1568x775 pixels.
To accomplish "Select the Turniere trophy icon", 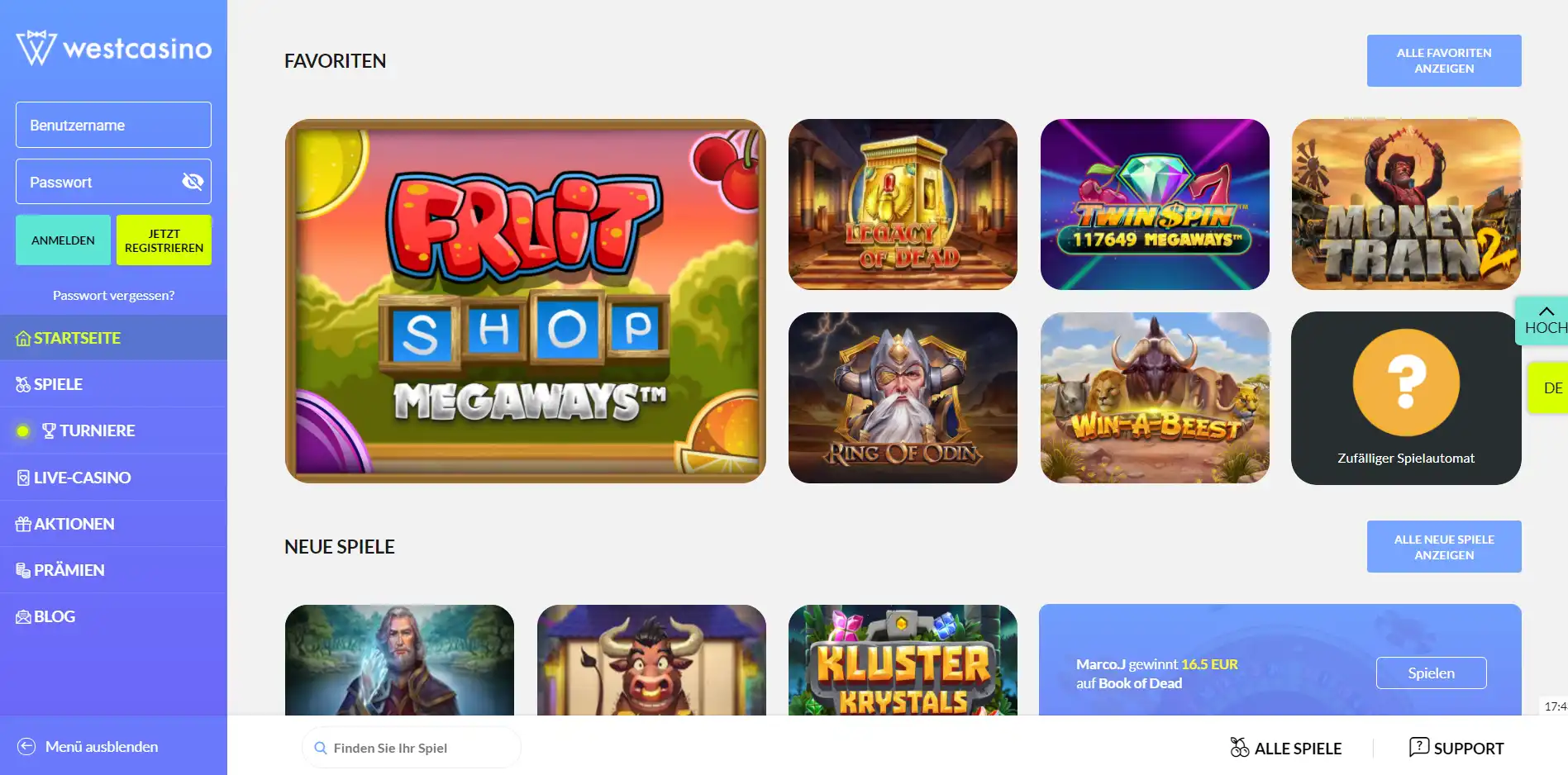I will click(49, 430).
